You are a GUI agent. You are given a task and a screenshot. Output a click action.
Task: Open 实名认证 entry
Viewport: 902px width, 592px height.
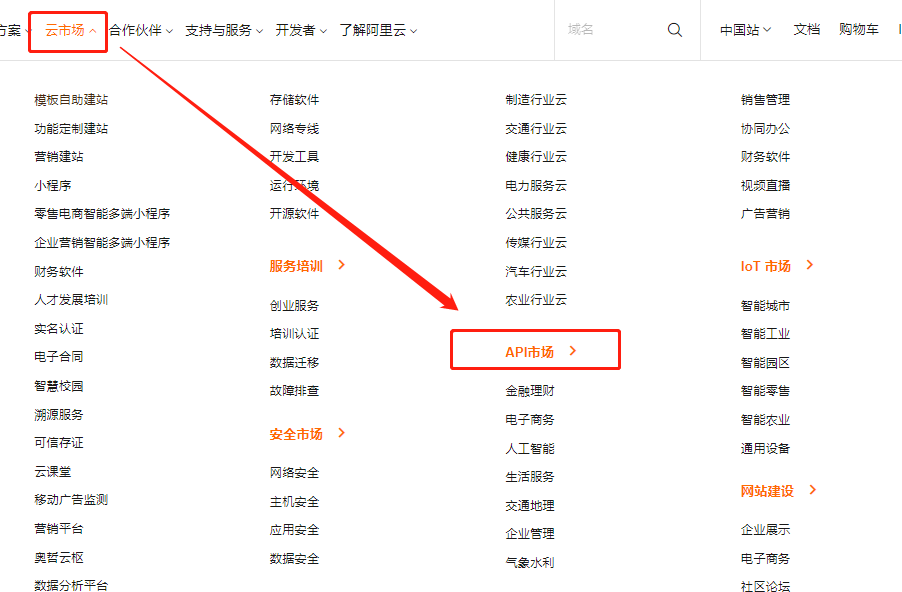[x=59, y=329]
